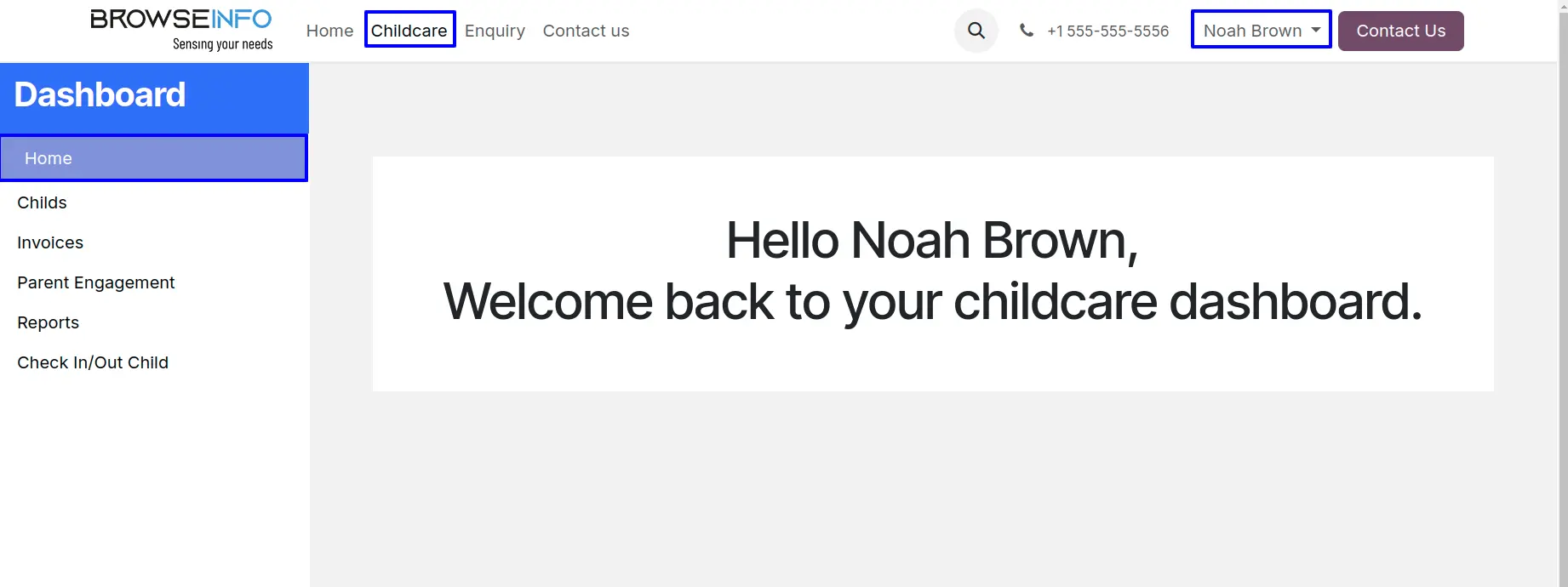Click the Dashboard sidebar heading
This screenshot has height=587, width=1568.
[100, 94]
